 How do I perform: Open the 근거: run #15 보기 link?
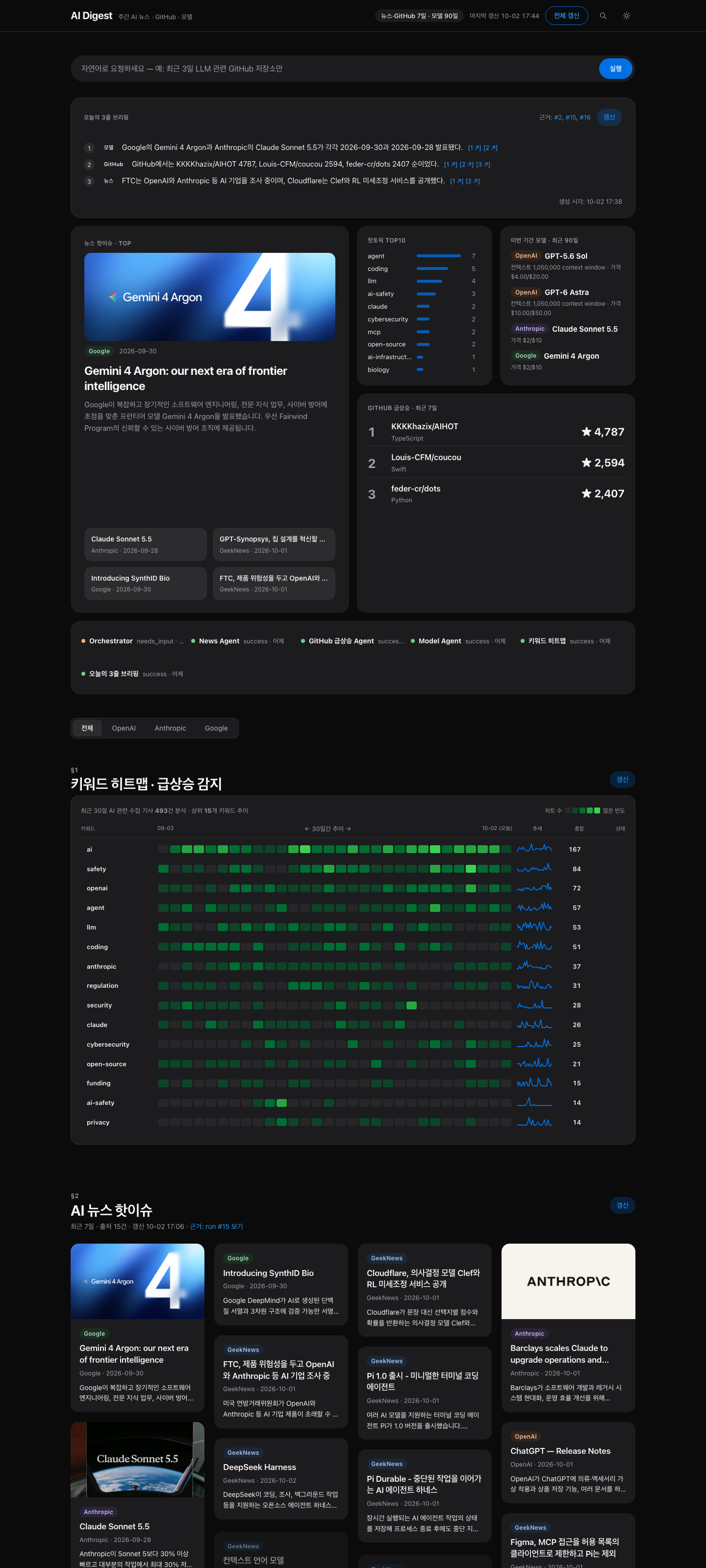pos(216,1226)
